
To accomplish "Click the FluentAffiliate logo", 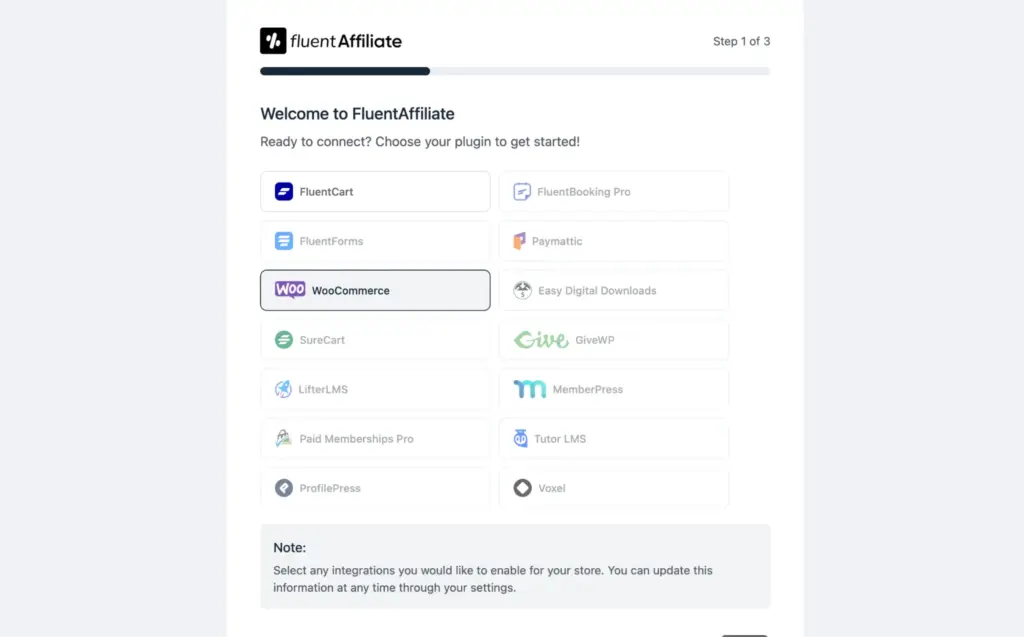I will pos(330,41).
